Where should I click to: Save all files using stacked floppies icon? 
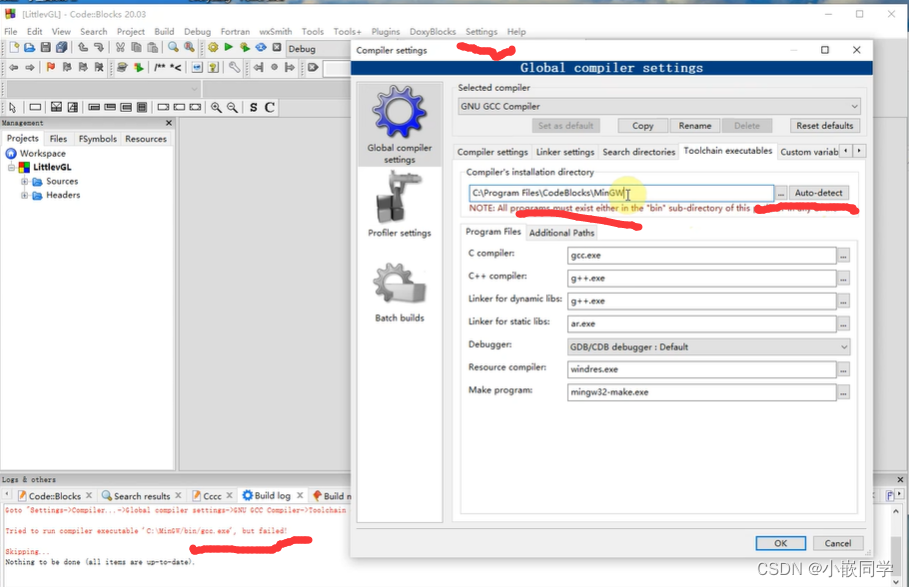coord(61,48)
